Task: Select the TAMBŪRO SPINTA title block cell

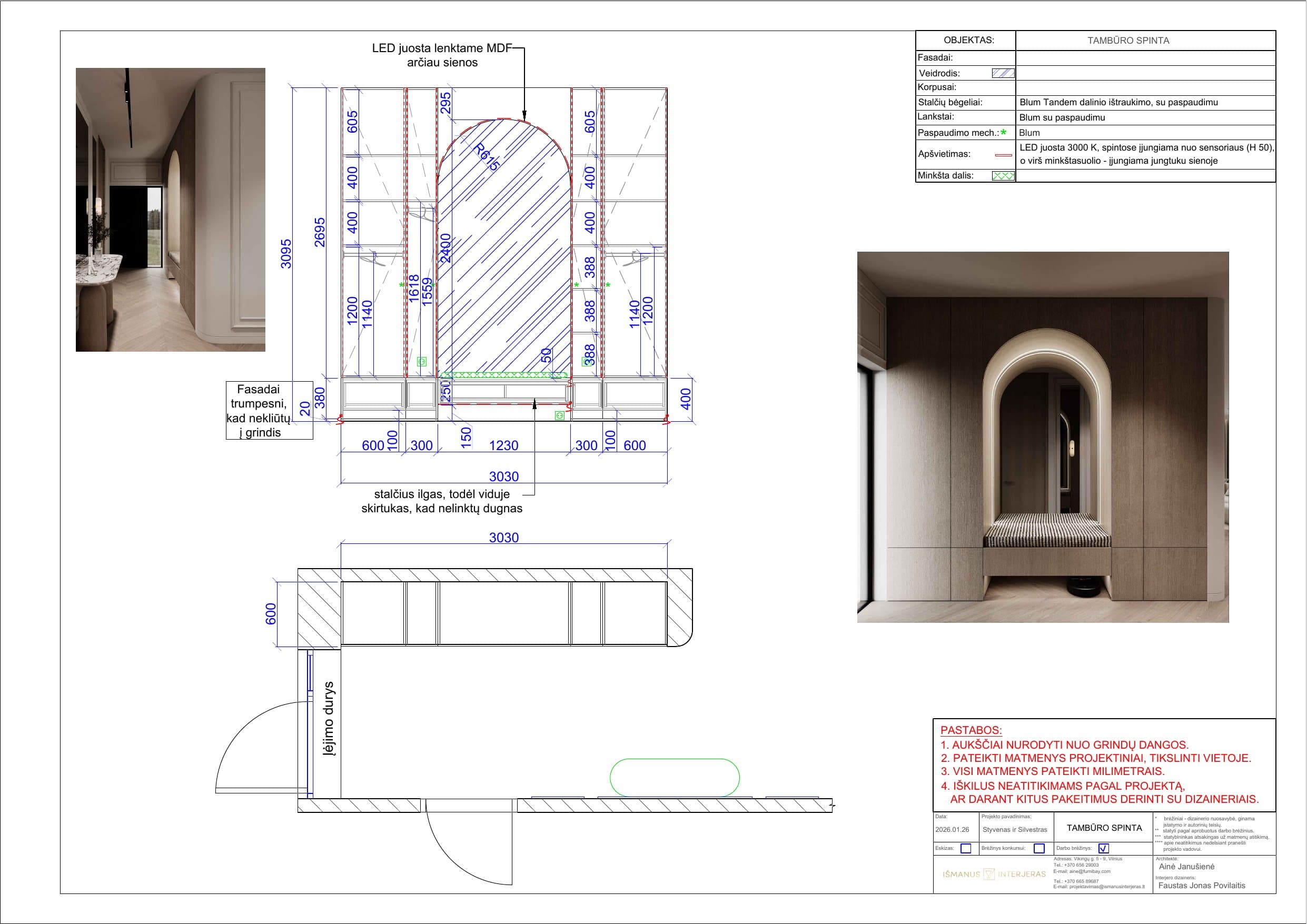Action: pyautogui.click(x=1104, y=828)
